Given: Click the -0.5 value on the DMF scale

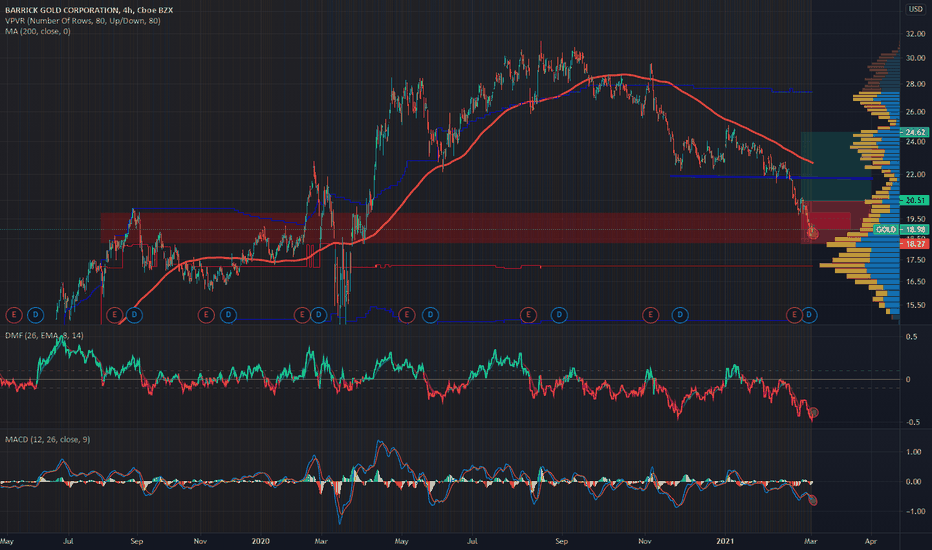Looking at the screenshot, I should click(912, 422).
